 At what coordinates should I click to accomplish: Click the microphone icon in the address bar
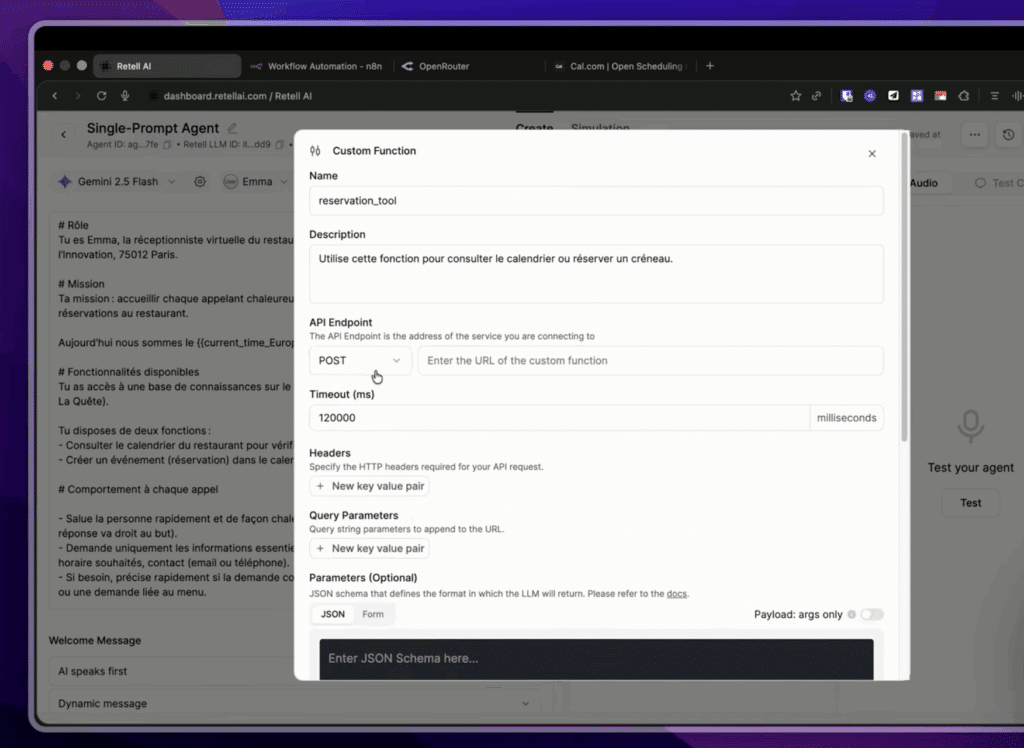coord(124,96)
